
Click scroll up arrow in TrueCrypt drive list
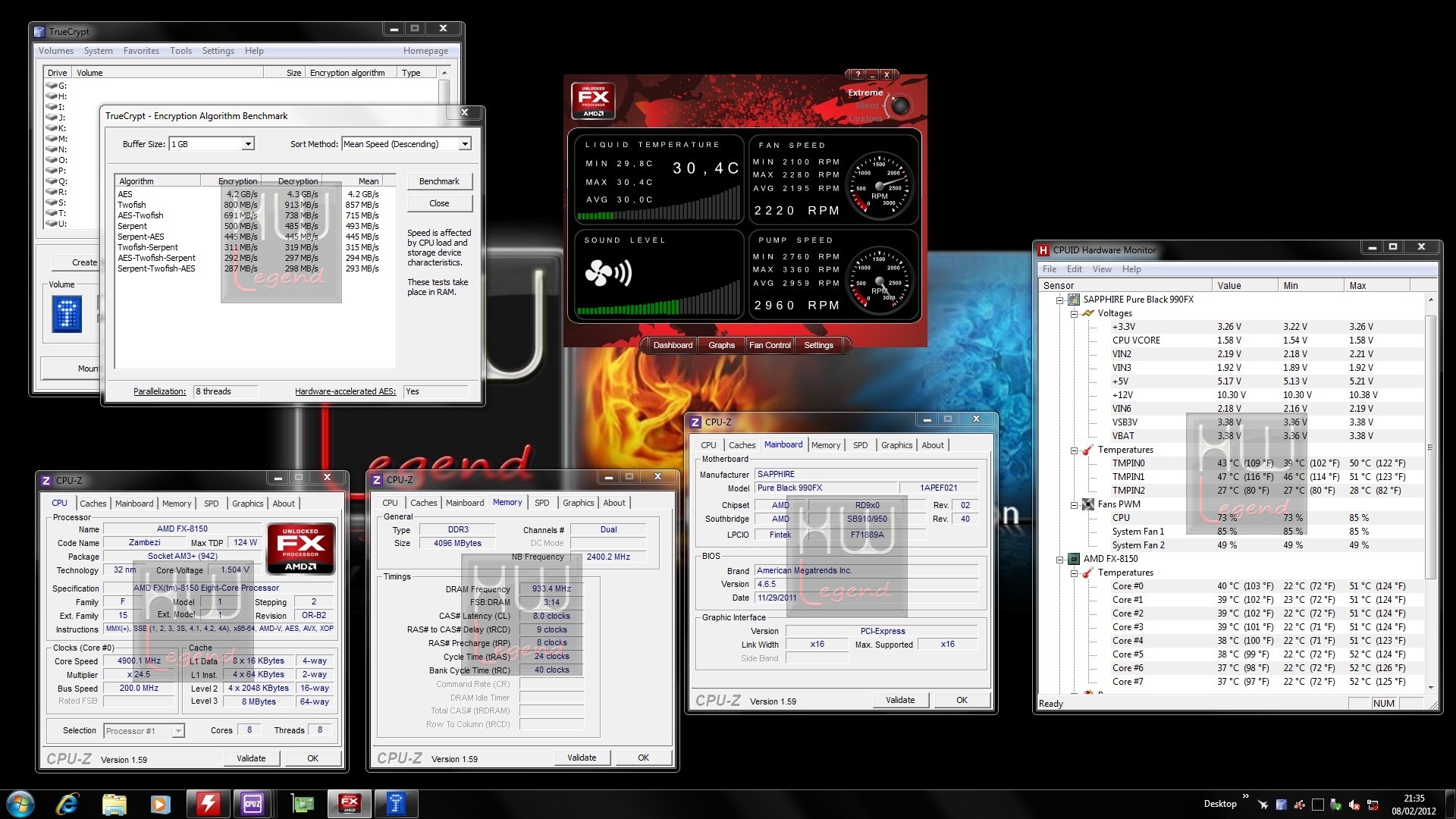444,73
